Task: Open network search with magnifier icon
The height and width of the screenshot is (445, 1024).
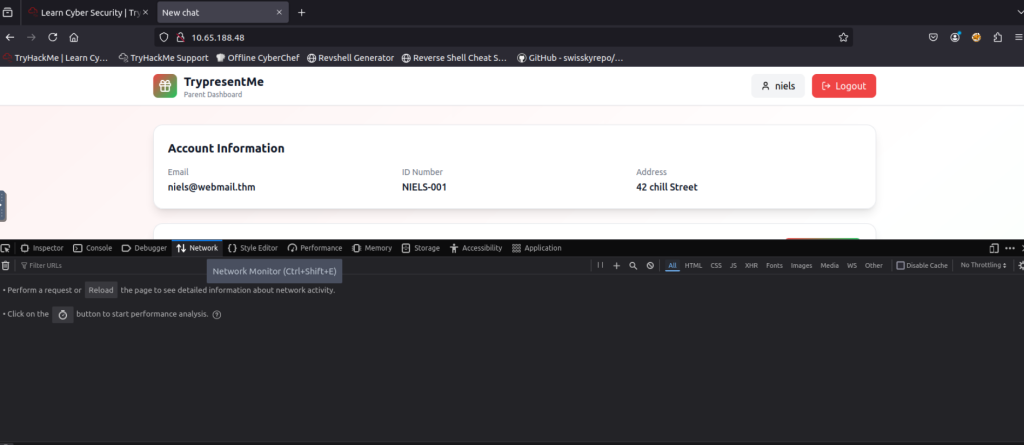Action: [633, 266]
